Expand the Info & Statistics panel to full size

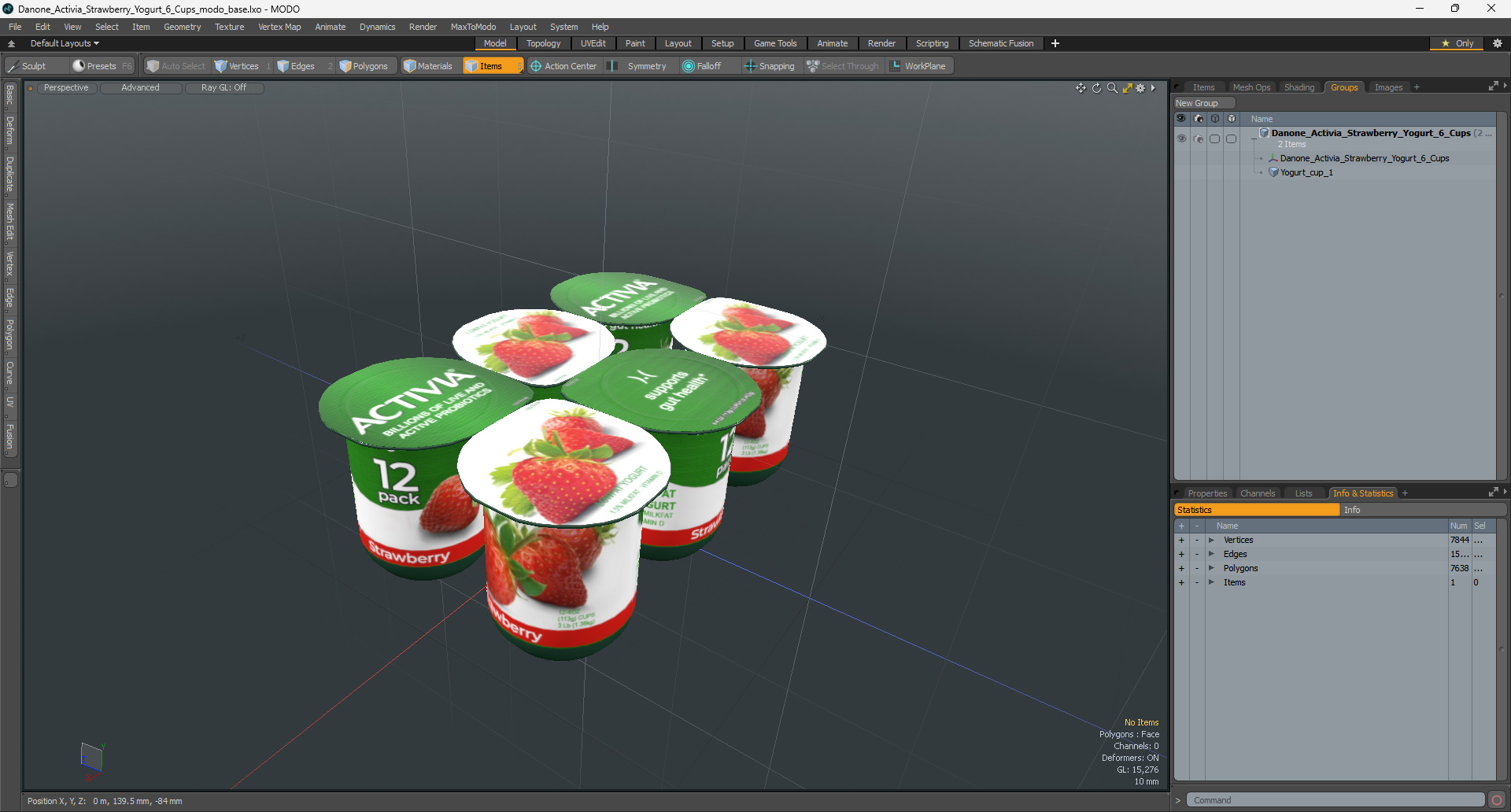coord(1493,493)
